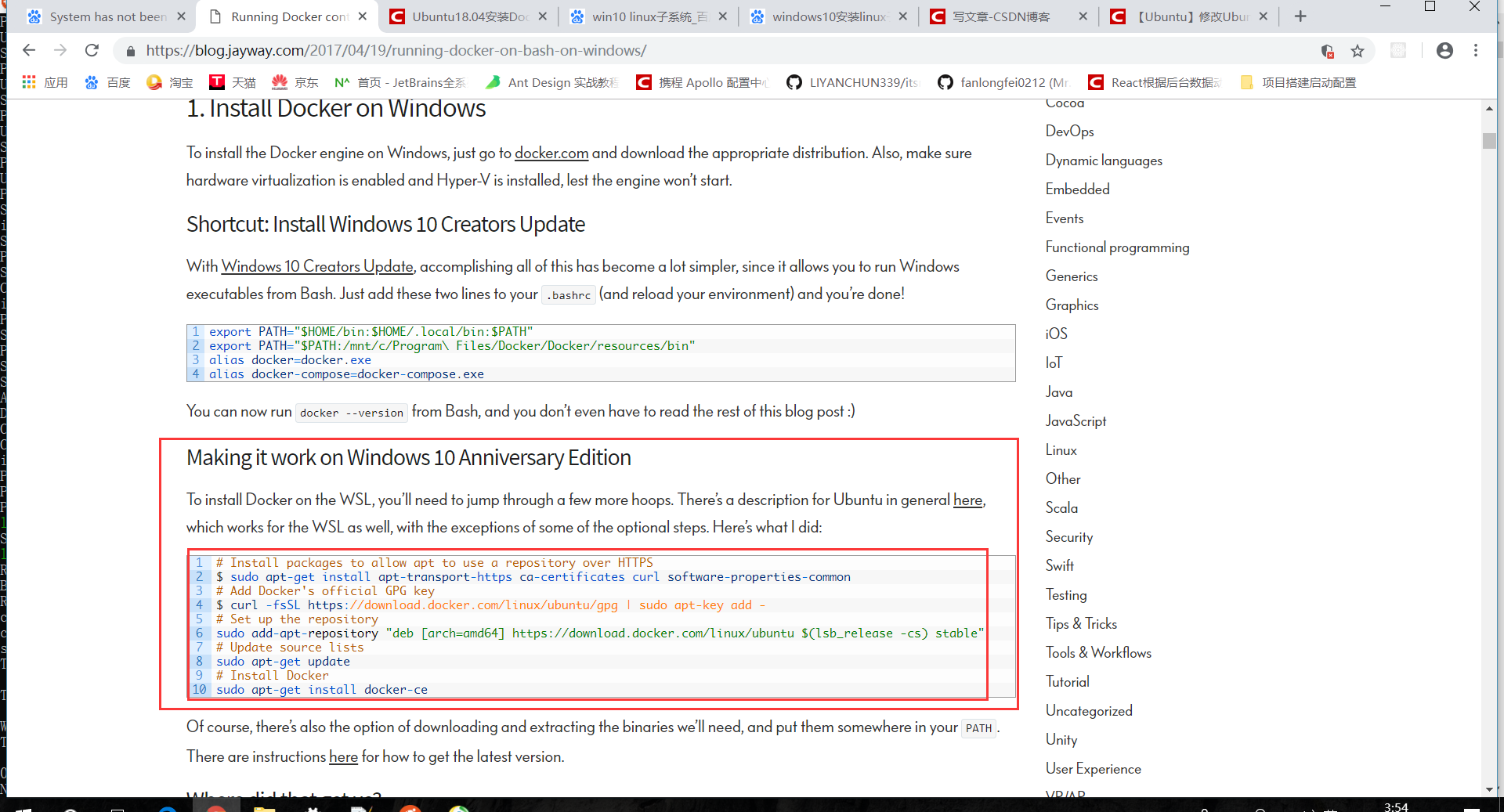Open the LIYANCHUN339 GitHub bookmark
Viewport: 1504px width, 812px height.
click(x=853, y=82)
